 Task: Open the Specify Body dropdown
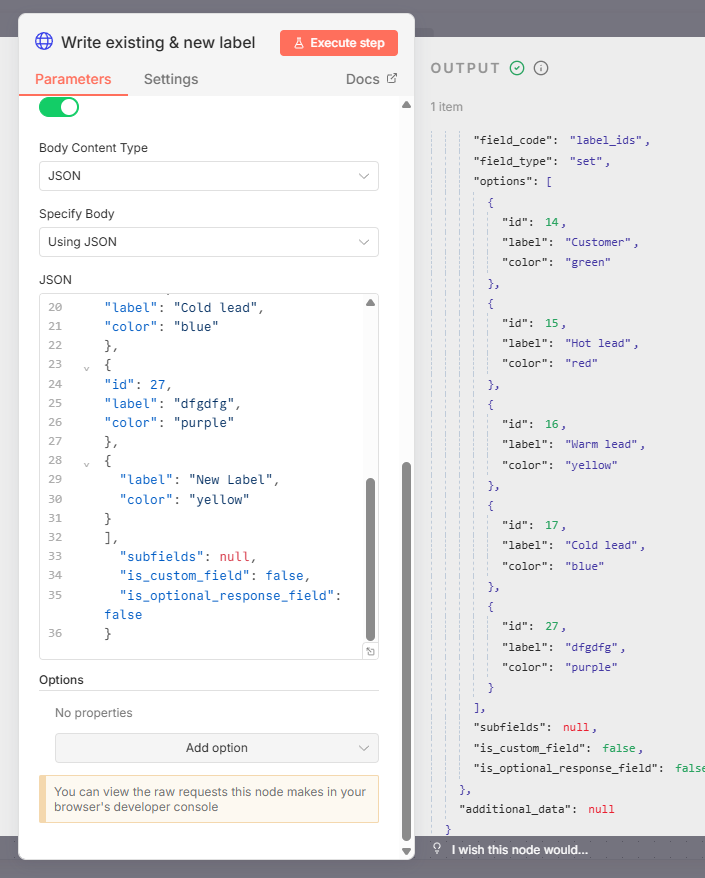click(x=209, y=242)
